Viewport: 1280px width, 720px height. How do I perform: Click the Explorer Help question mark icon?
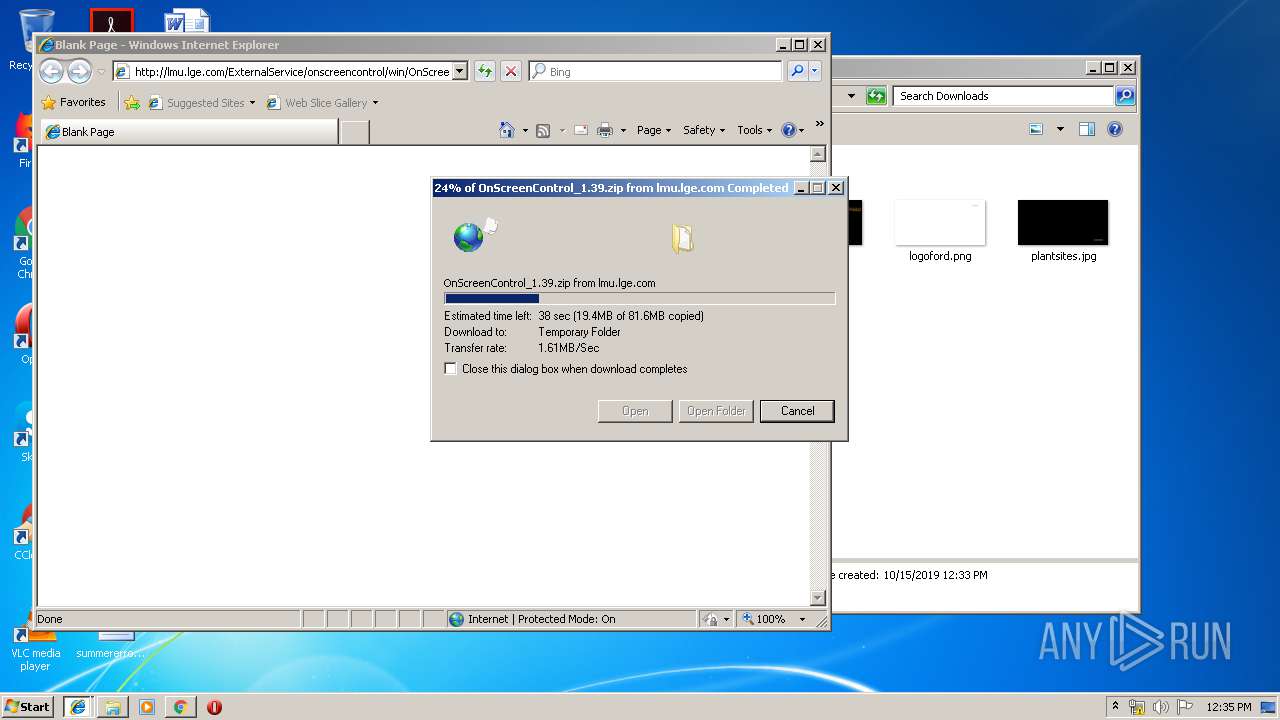tap(1115, 129)
